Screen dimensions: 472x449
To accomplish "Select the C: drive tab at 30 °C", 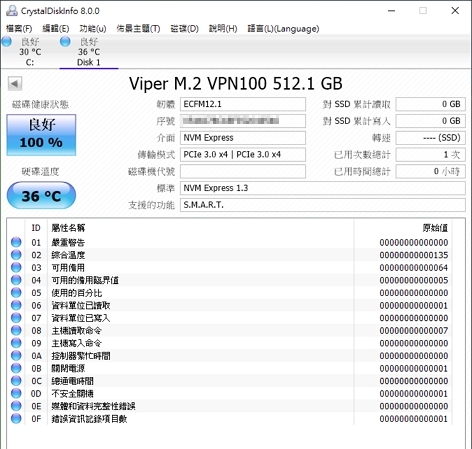I will coord(30,52).
